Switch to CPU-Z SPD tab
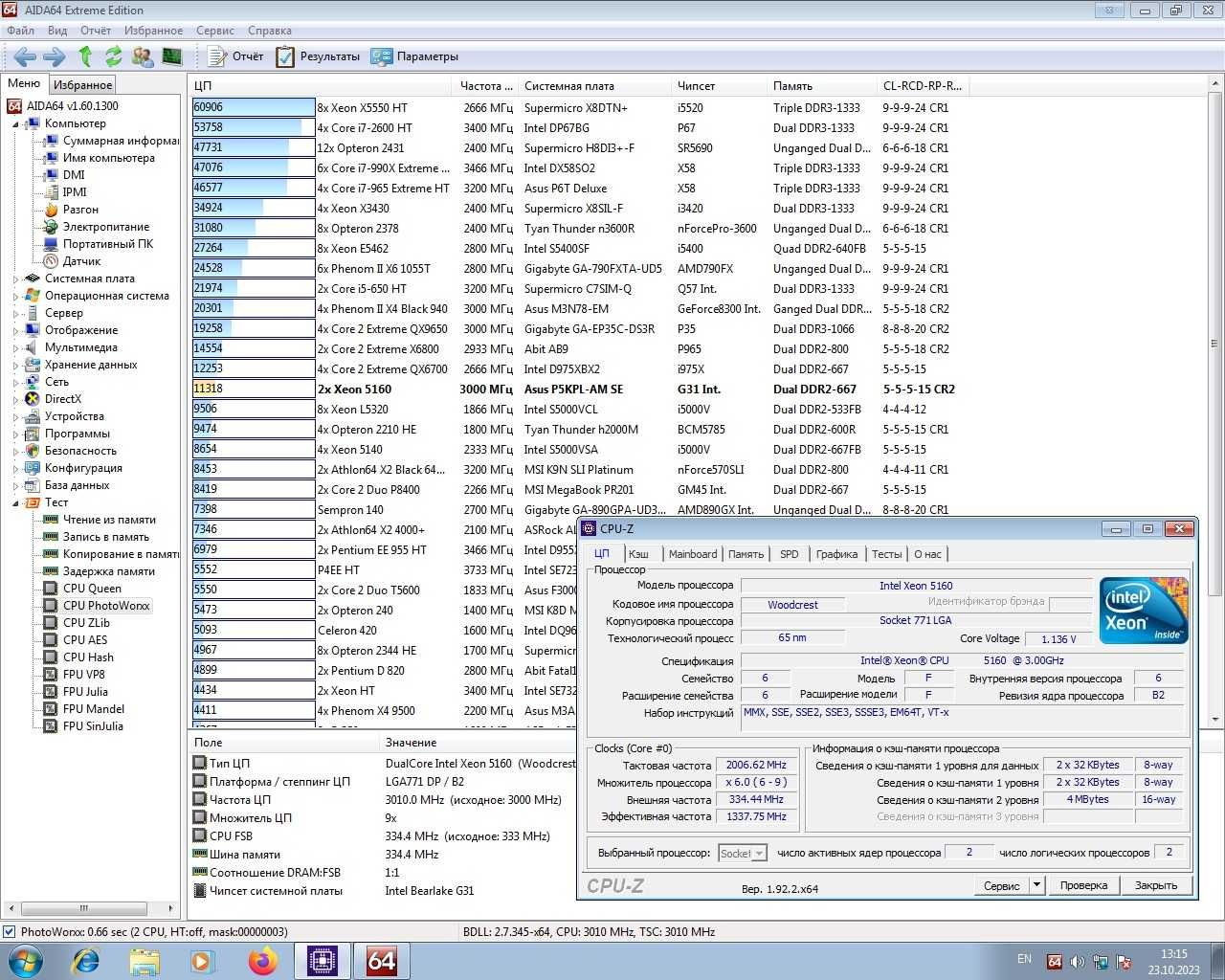The image size is (1225, 980). coord(790,554)
